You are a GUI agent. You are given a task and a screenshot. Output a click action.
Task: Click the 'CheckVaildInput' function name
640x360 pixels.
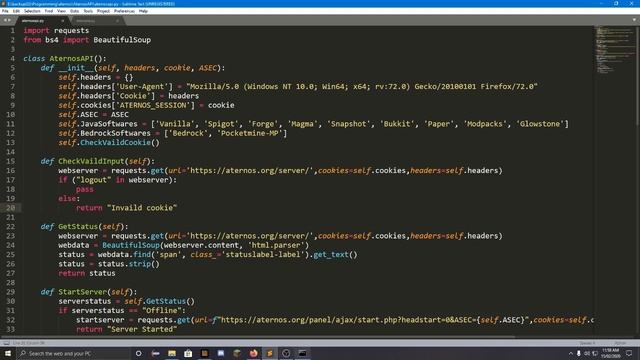click(x=91, y=161)
